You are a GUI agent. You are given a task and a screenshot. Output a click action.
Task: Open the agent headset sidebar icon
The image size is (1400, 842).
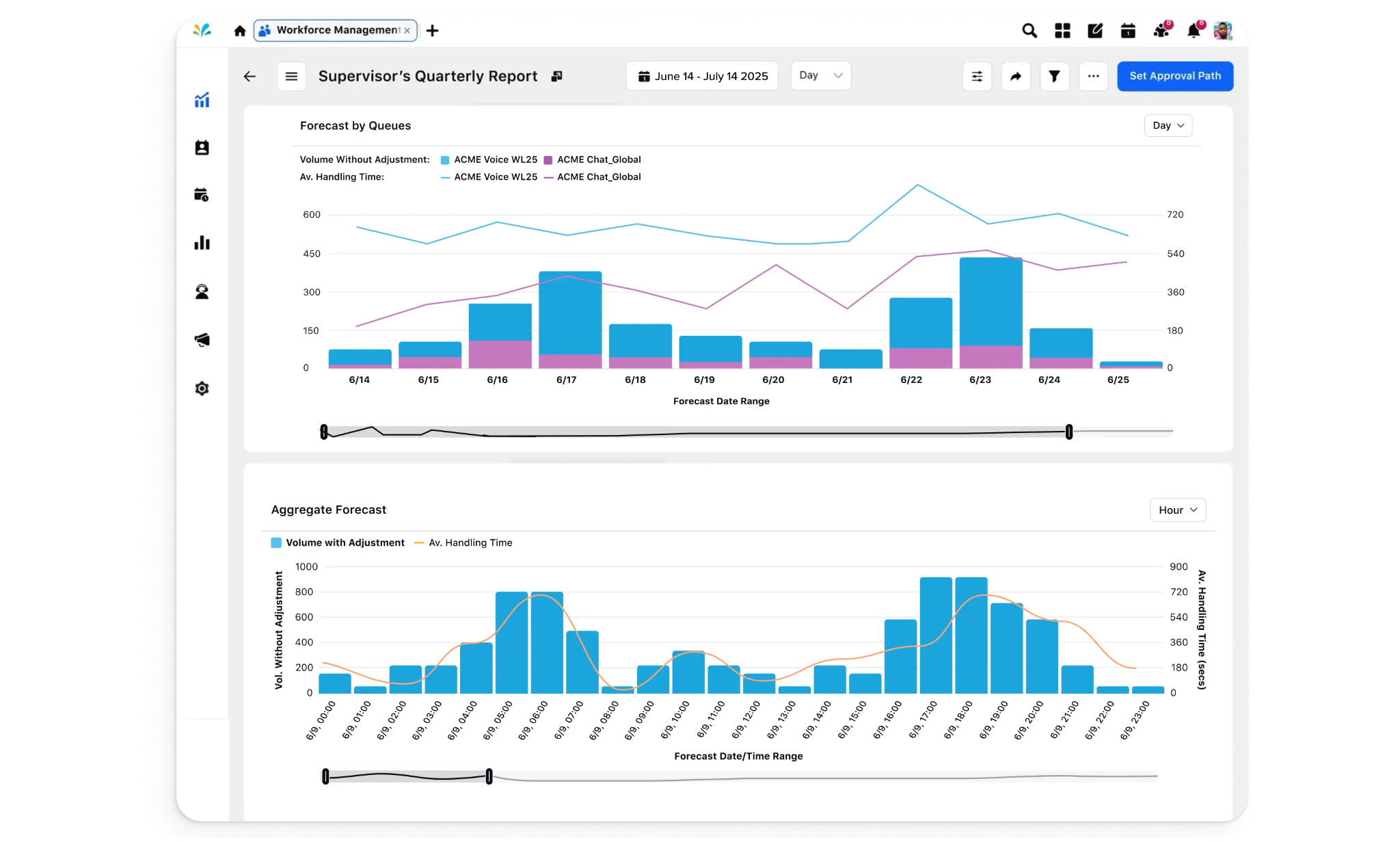[x=202, y=292]
